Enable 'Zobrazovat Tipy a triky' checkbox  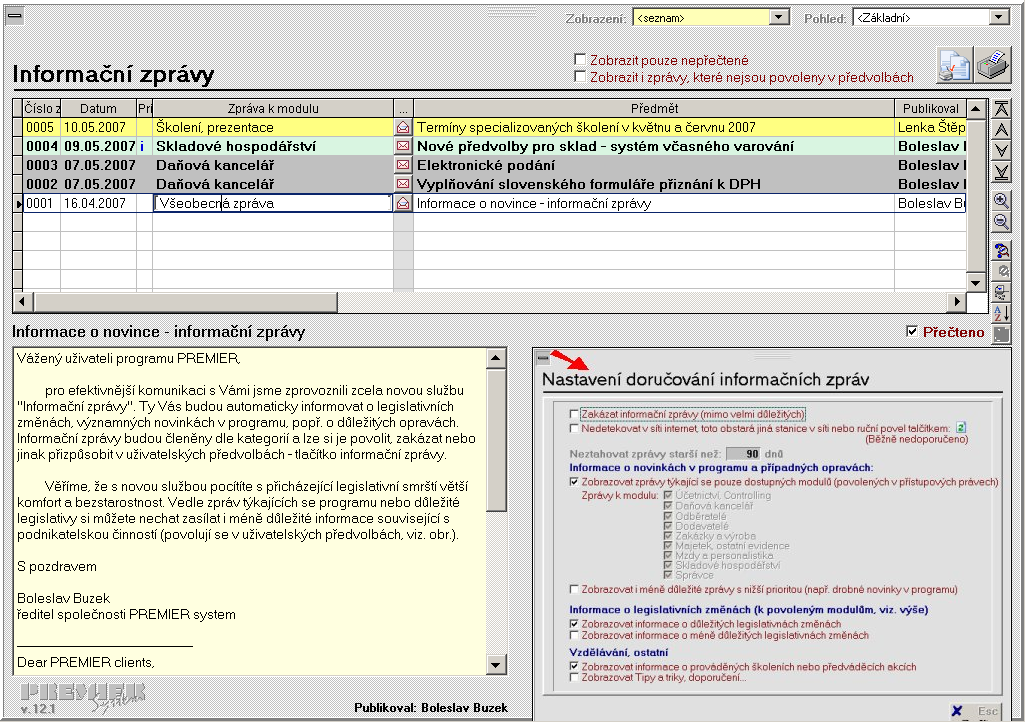(574, 678)
